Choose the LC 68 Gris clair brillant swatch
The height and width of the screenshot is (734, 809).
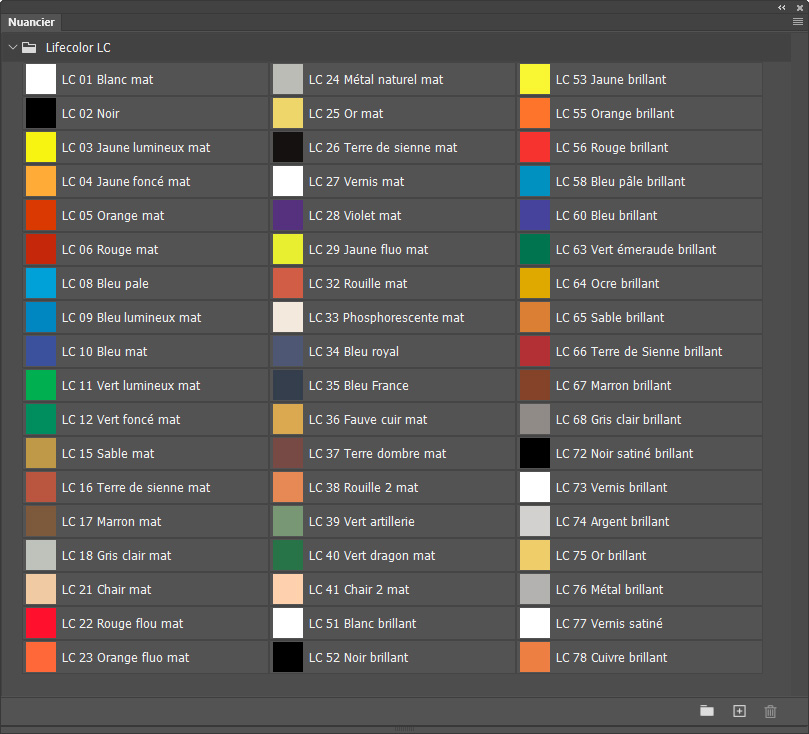tap(535, 420)
